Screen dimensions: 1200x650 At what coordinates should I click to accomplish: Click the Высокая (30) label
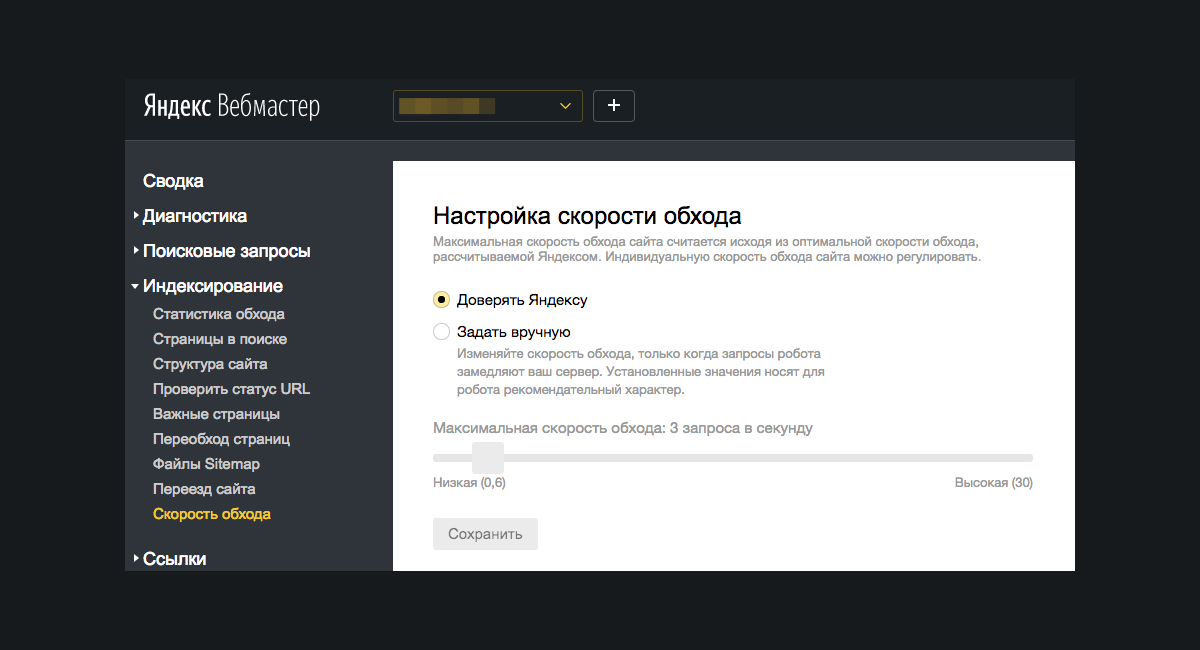[993, 483]
